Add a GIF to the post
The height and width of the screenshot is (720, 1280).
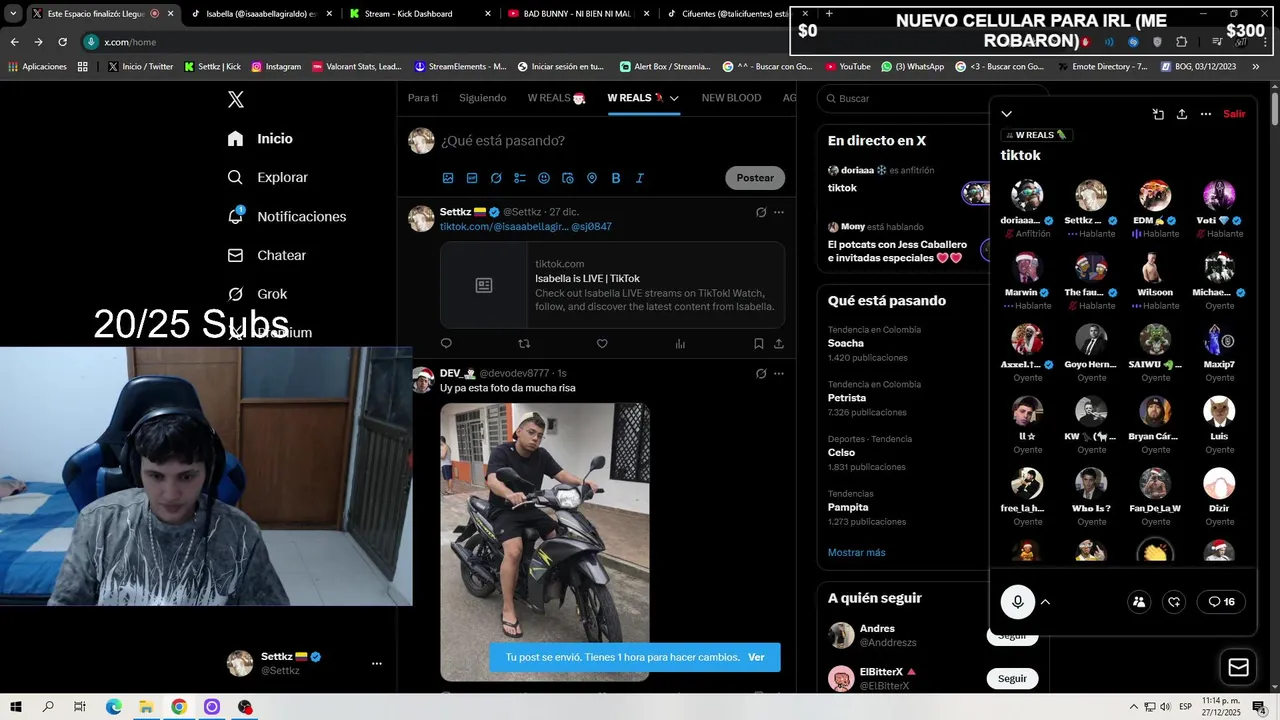click(472, 178)
